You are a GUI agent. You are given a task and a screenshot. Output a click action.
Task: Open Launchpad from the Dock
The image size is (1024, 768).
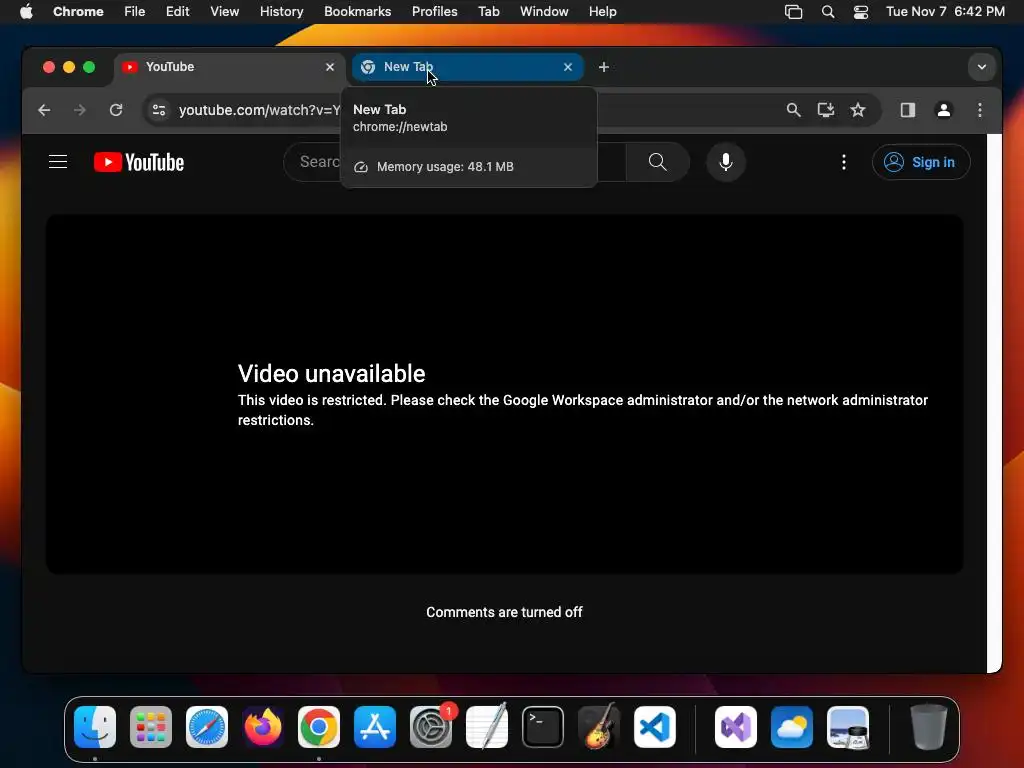[x=151, y=727]
